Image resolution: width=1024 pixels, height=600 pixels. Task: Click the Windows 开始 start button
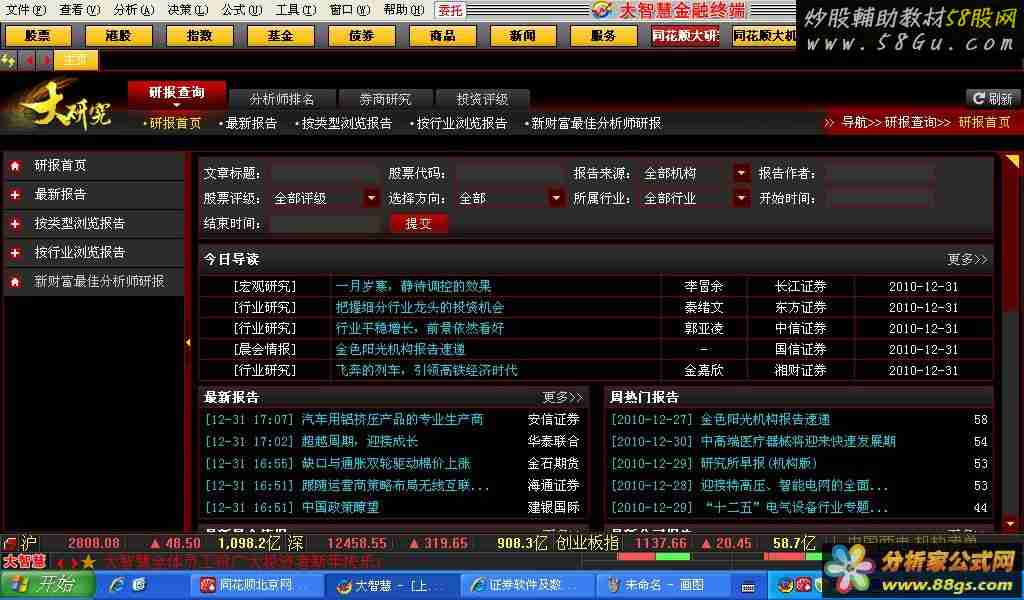(47, 584)
